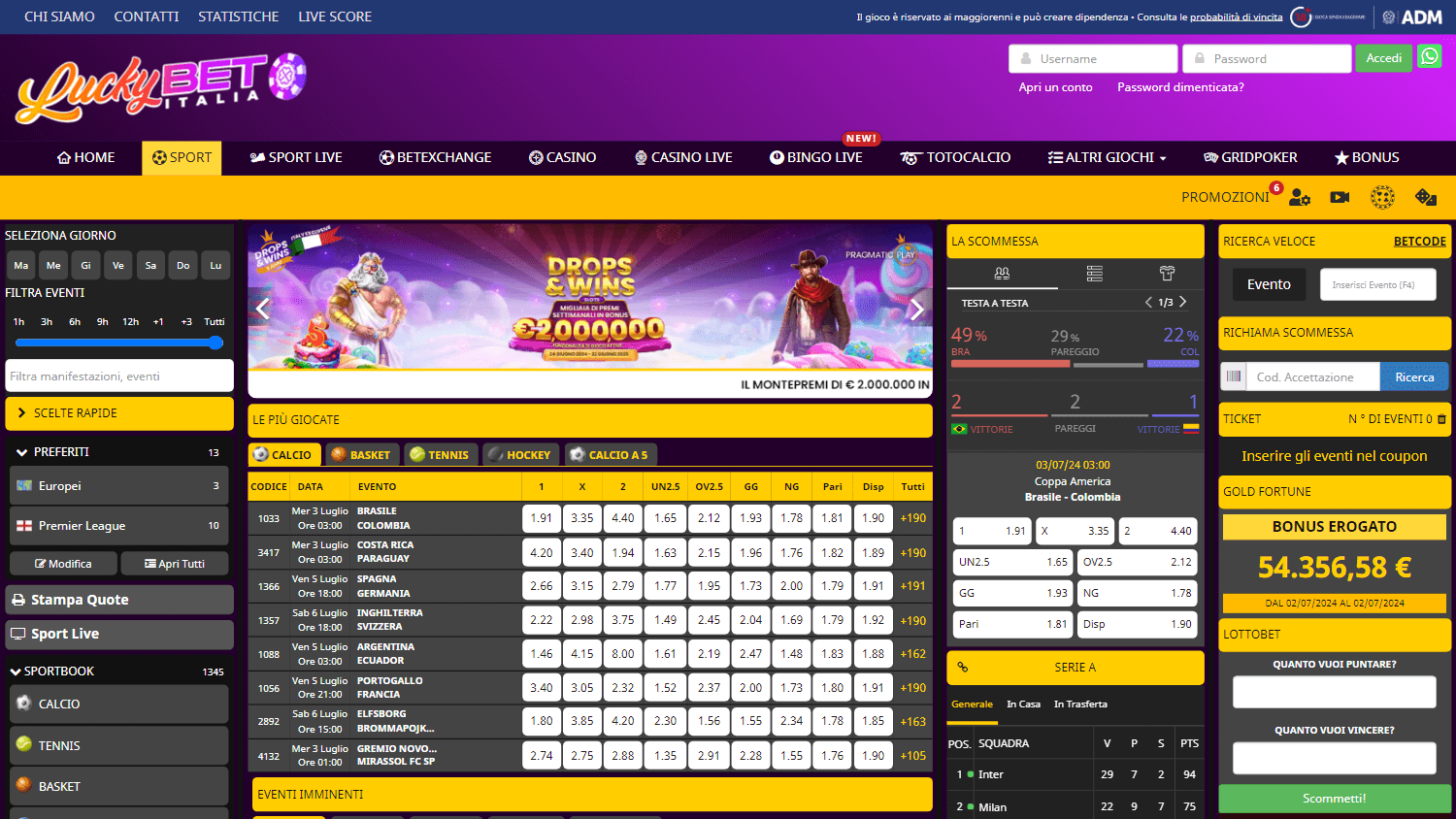Click the Modifica edit button under Preferiti
The image size is (1456, 819).
(x=63, y=564)
